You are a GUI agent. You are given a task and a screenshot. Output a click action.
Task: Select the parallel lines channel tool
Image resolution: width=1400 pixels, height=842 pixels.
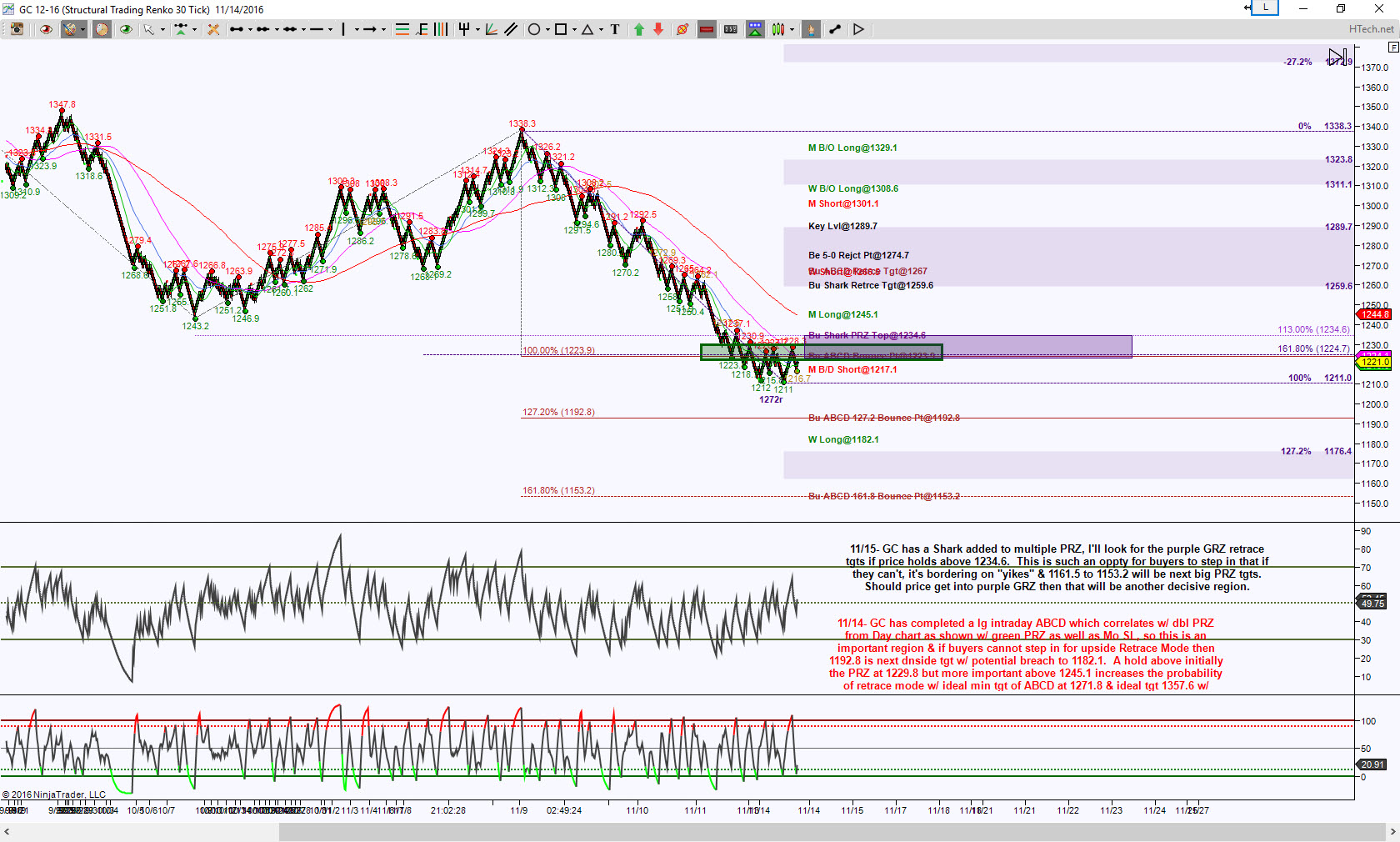tap(511, 29)
